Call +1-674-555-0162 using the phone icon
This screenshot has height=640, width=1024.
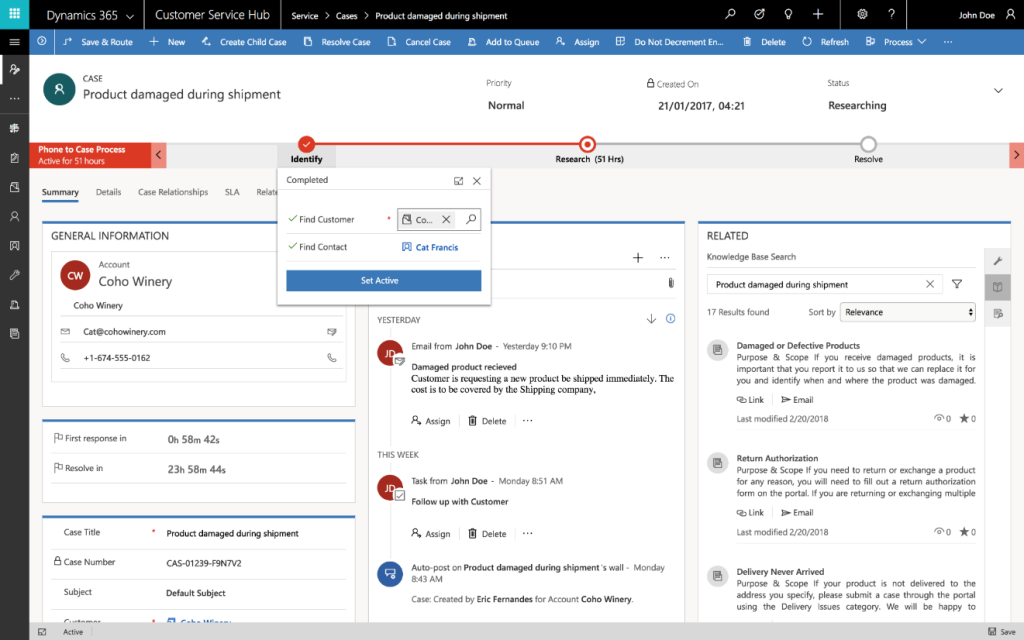pyautogui.click(x=332, y=358)
